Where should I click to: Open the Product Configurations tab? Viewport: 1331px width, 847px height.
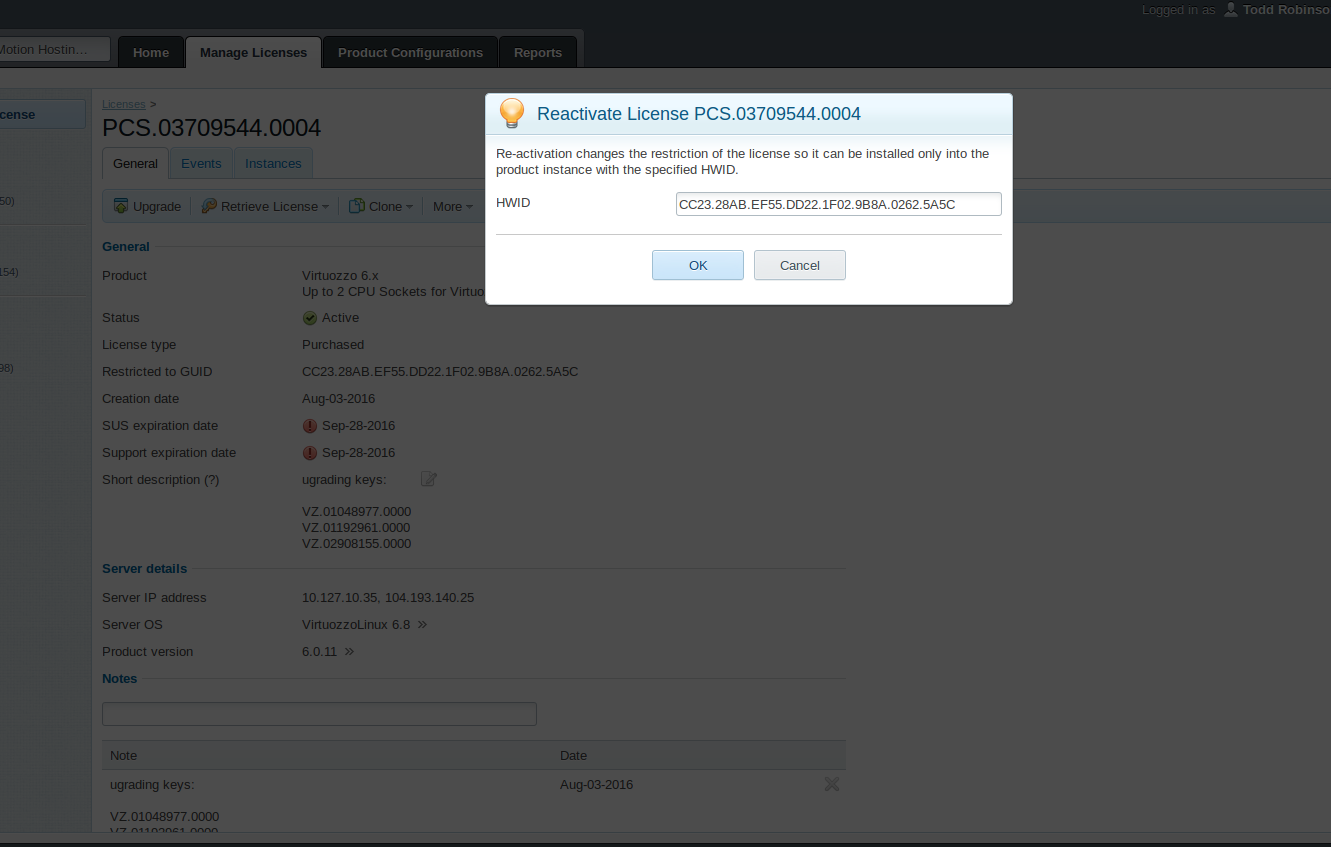(x=410, y=53)
